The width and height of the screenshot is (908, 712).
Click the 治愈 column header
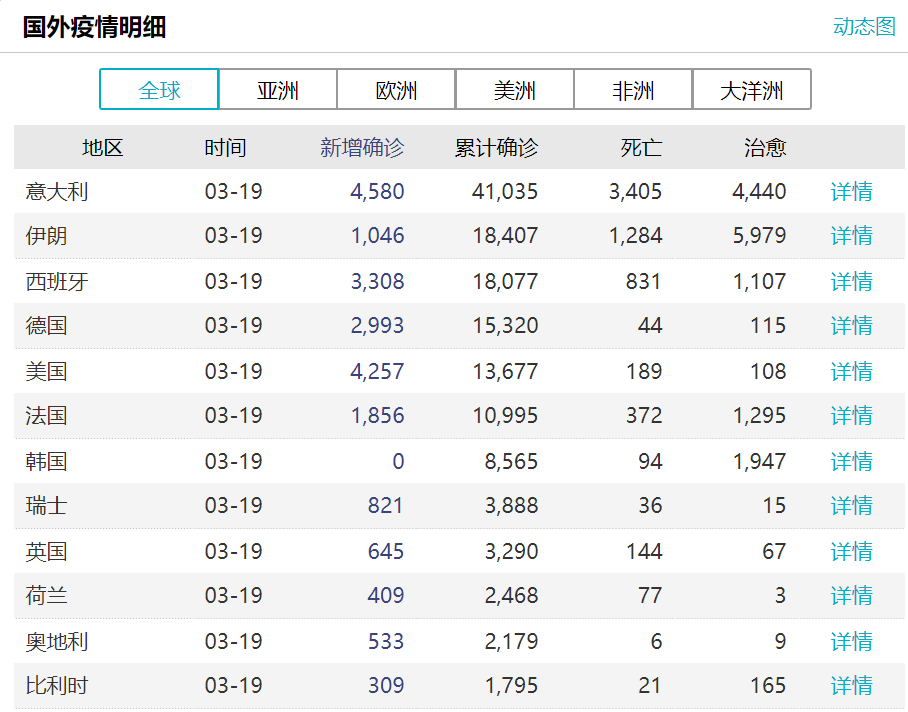[765, 148]
